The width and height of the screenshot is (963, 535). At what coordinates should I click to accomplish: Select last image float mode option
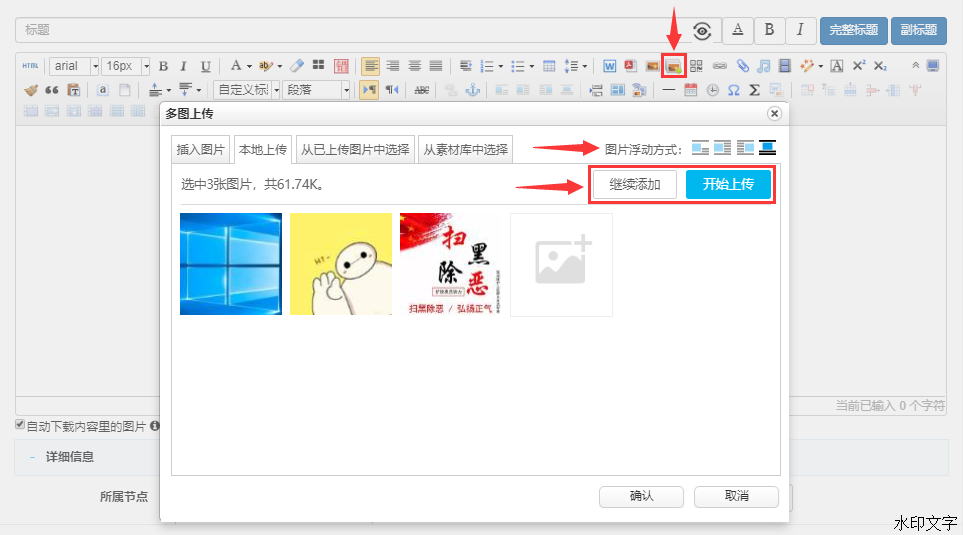pos(768,147)
